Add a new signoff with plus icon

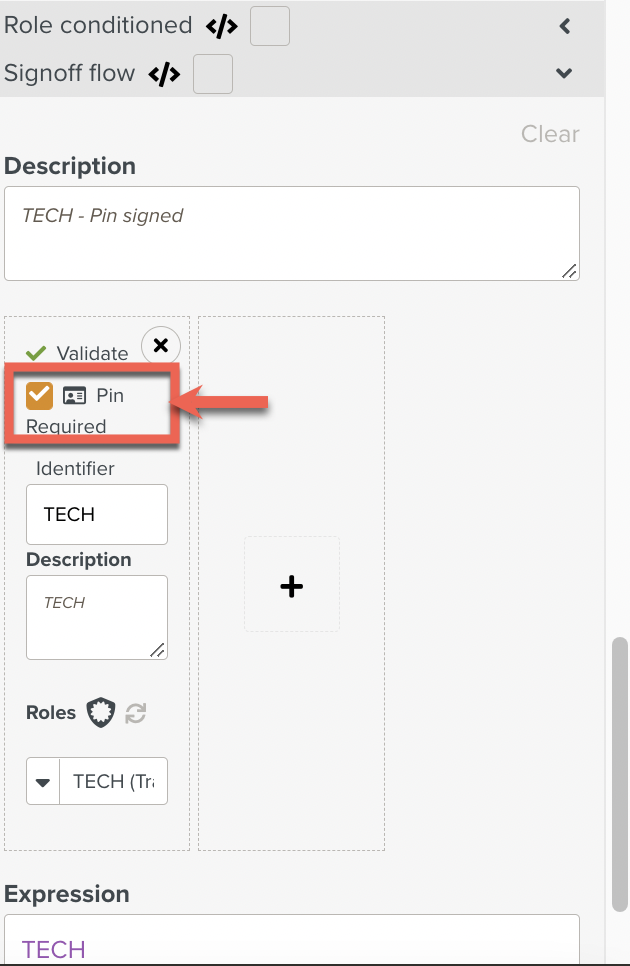coord(292,586)
